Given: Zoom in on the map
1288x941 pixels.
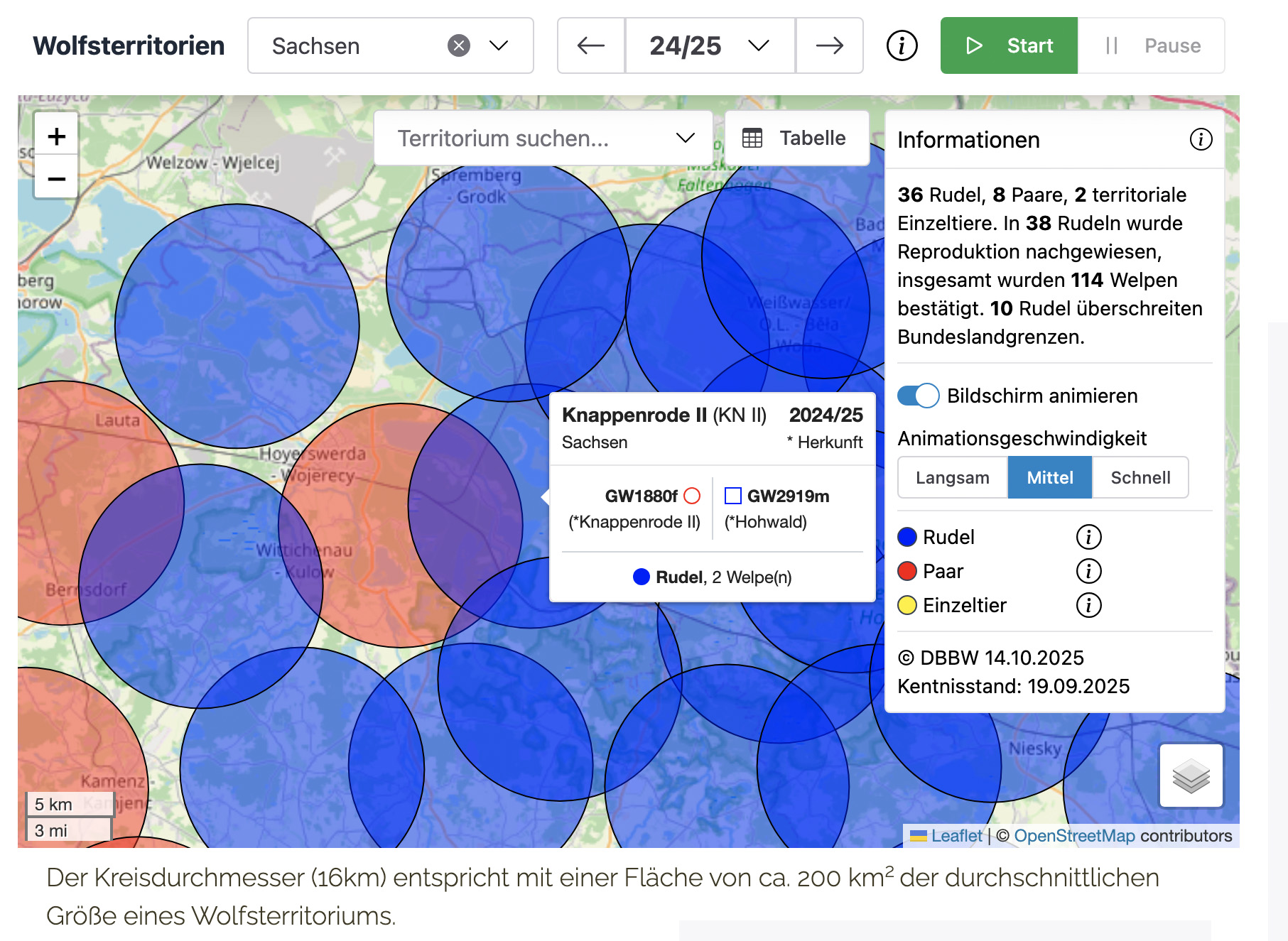Looking at the screenshot, I should [57, 136].
